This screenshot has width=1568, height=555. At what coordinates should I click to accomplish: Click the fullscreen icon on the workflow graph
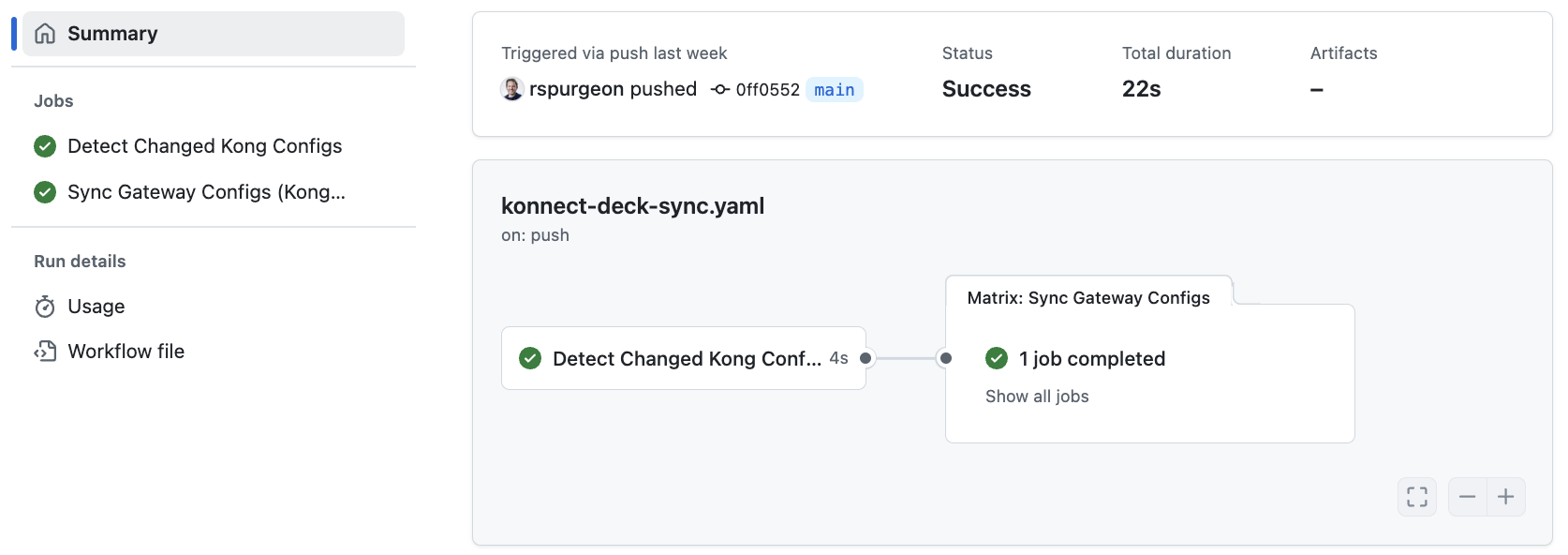(1416, 496)
